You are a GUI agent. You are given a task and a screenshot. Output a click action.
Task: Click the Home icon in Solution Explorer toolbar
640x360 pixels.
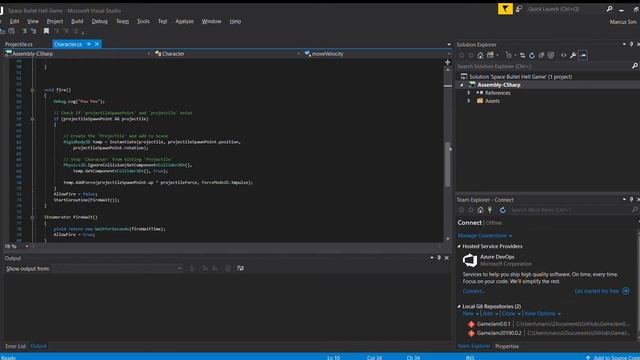point(480,55)
